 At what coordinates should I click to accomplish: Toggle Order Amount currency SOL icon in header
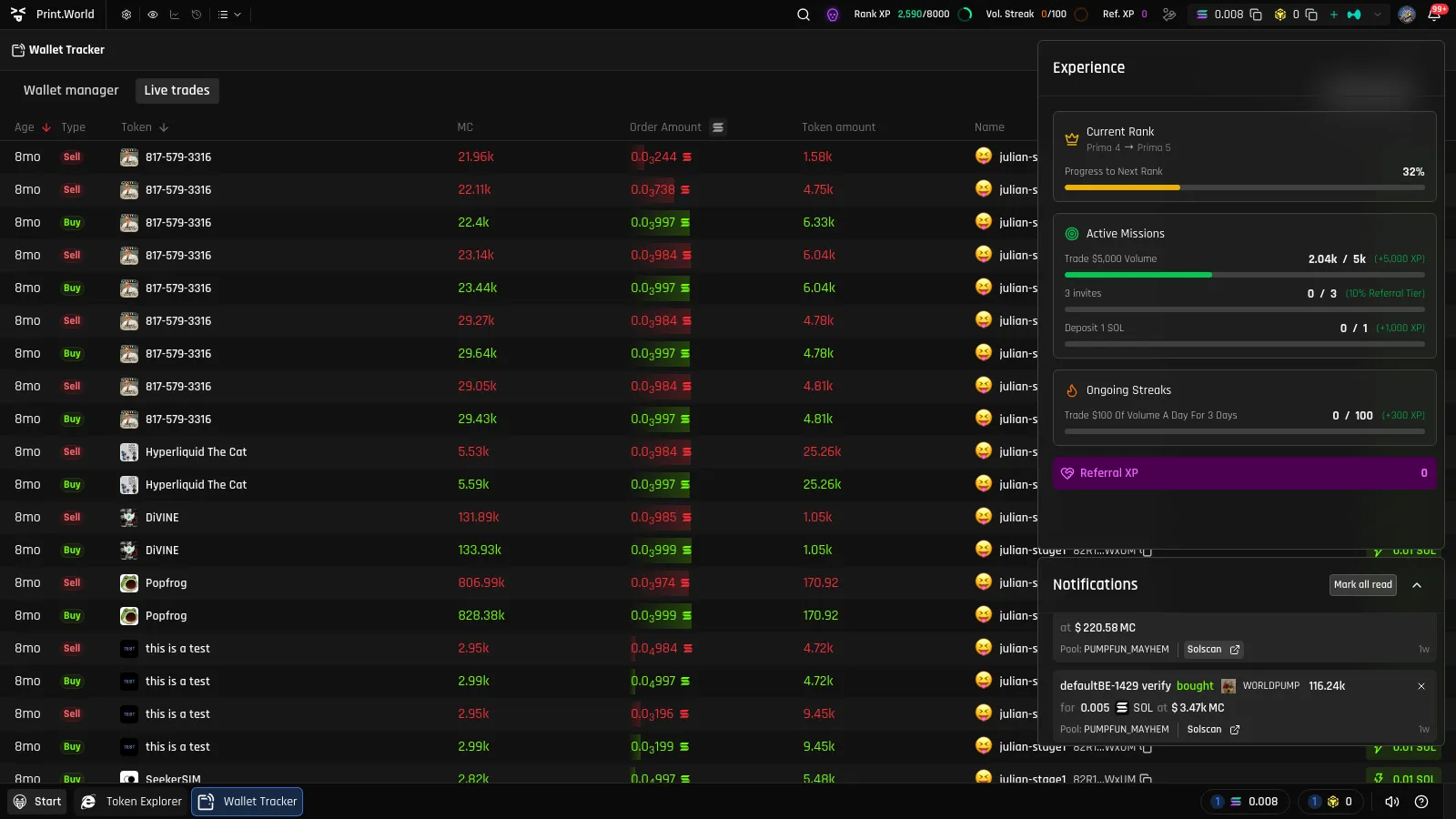pos(718,127)
